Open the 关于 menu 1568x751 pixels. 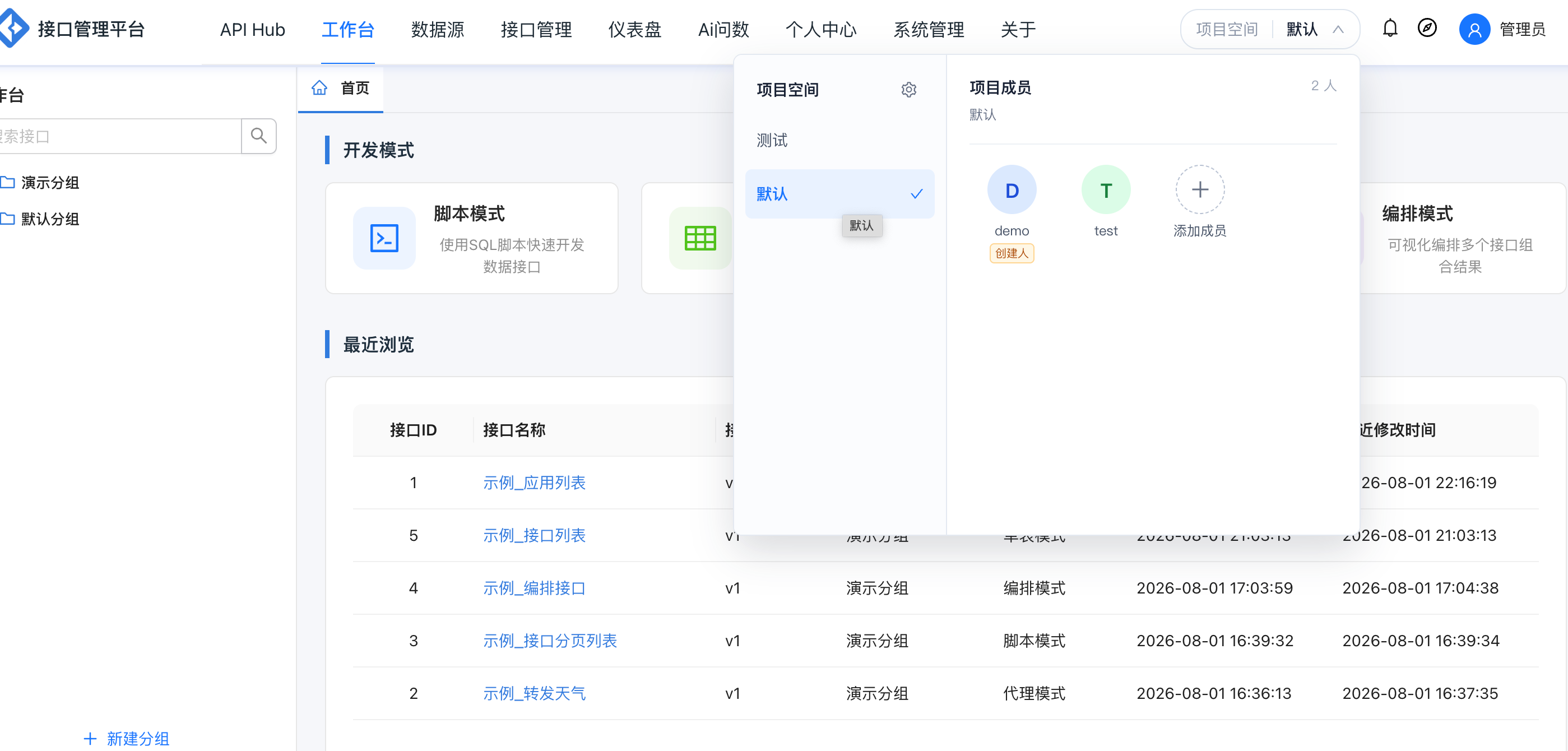pyautogui.click(x=1018, y=29)
